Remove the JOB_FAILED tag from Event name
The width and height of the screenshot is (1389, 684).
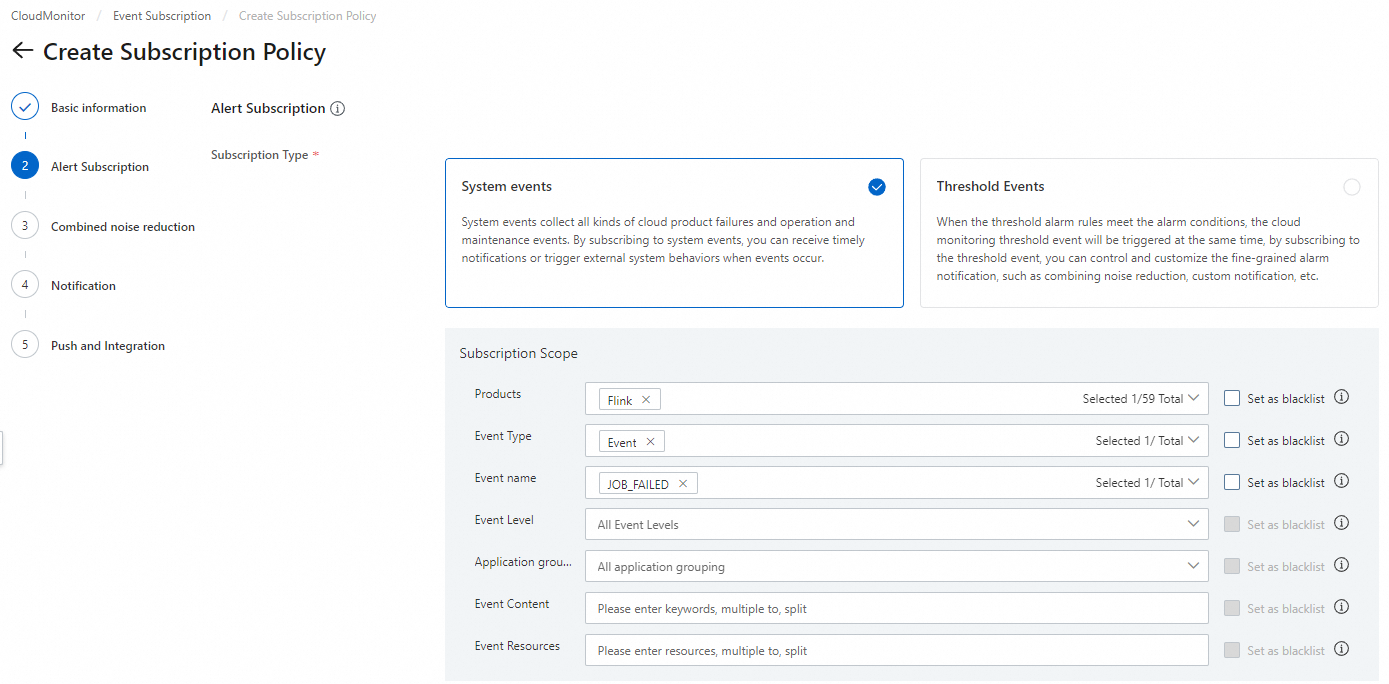pos(683,484)
